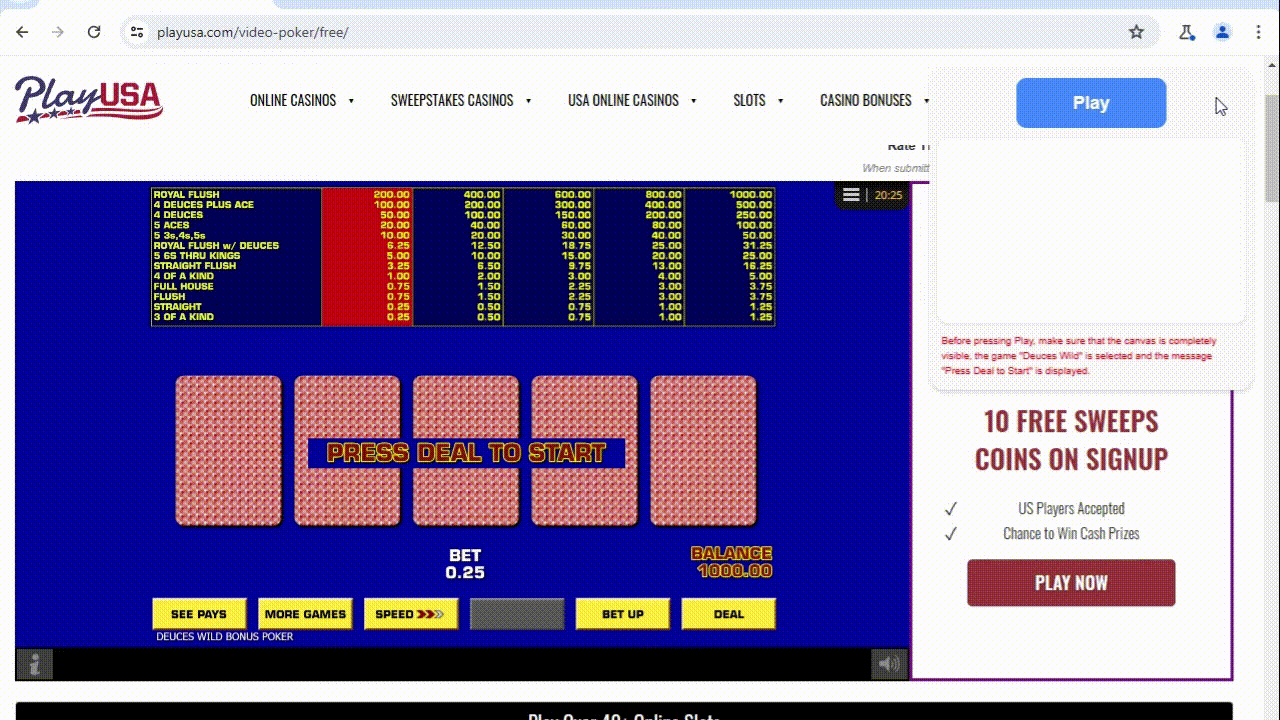Click the last face-down card
Viewport: 1280px width, 720px height.
[x=704, y=451]
